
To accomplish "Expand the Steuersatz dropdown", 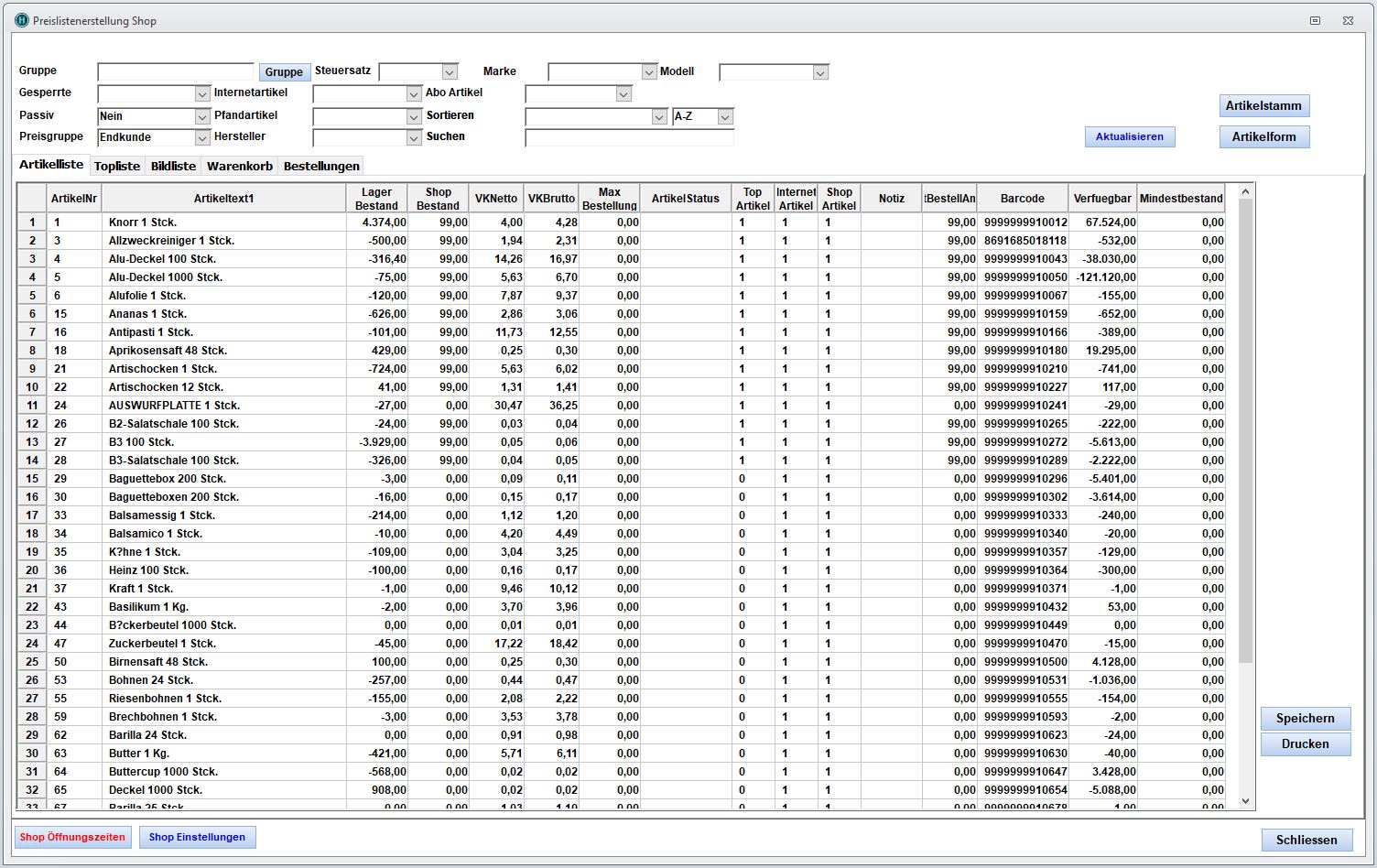I will pyautogui.click(x=450, y=72).
